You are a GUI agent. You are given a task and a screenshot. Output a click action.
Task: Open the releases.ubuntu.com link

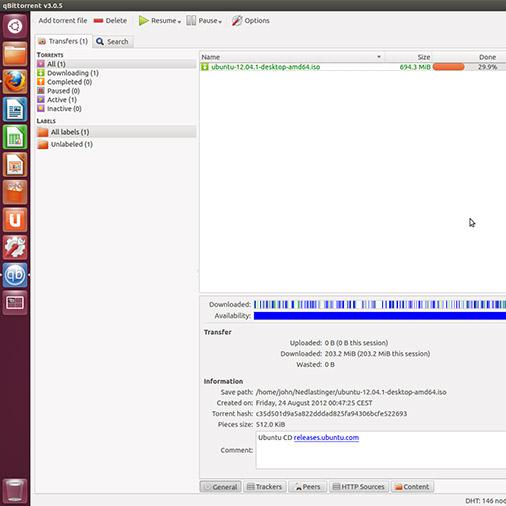tap(326, 438)
